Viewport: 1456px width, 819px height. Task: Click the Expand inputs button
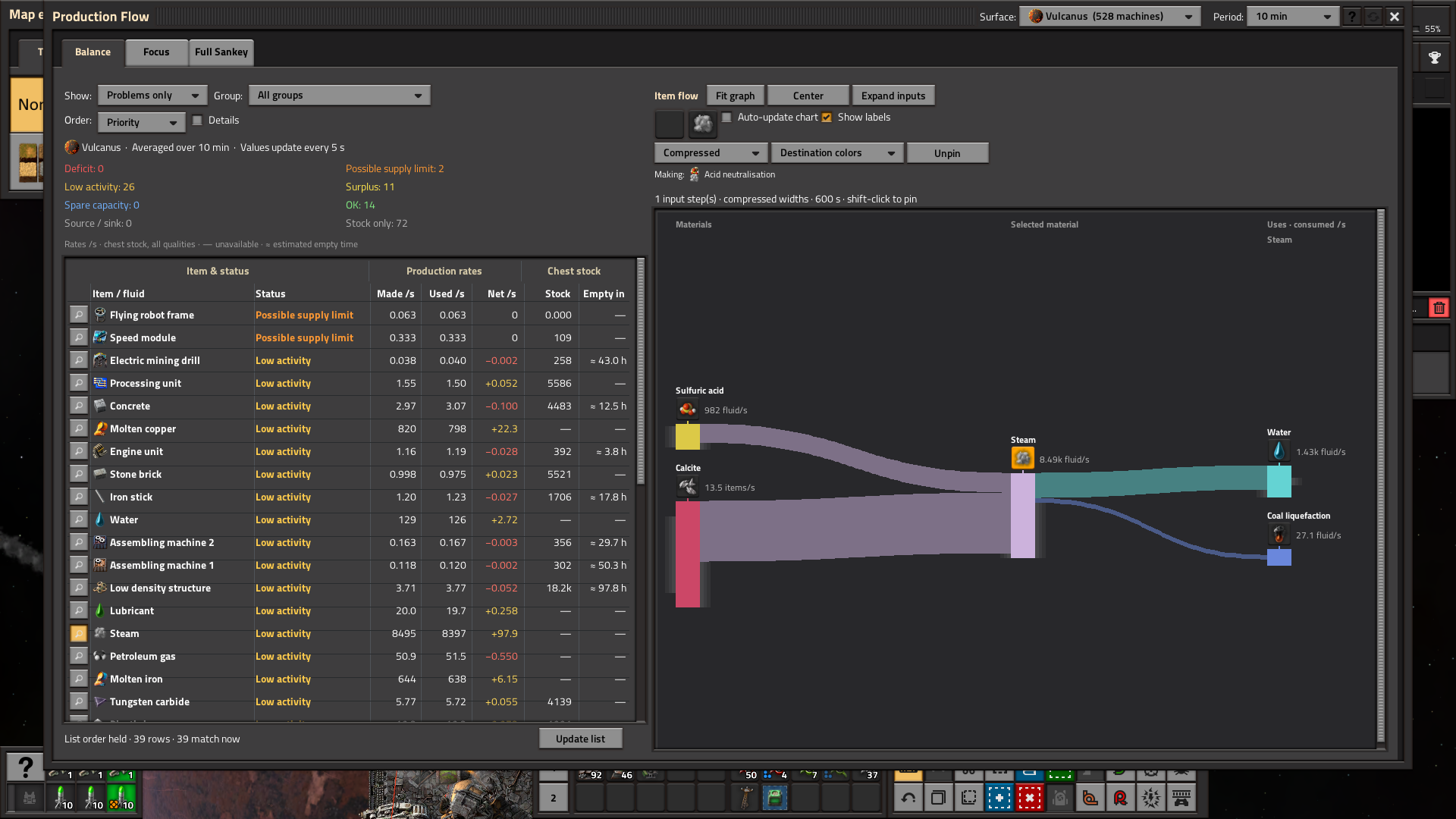893,96
